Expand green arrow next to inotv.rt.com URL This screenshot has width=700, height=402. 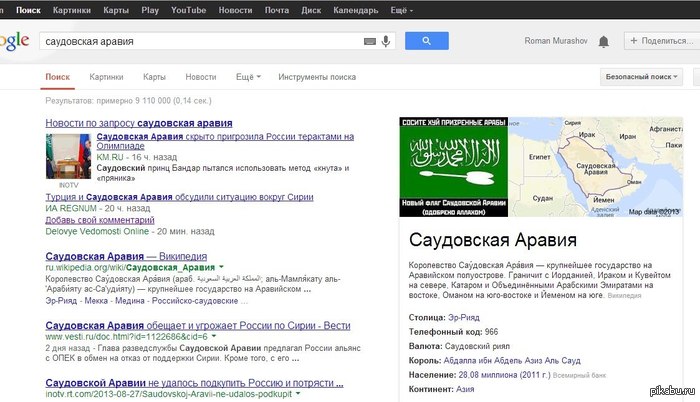[298, 394]
